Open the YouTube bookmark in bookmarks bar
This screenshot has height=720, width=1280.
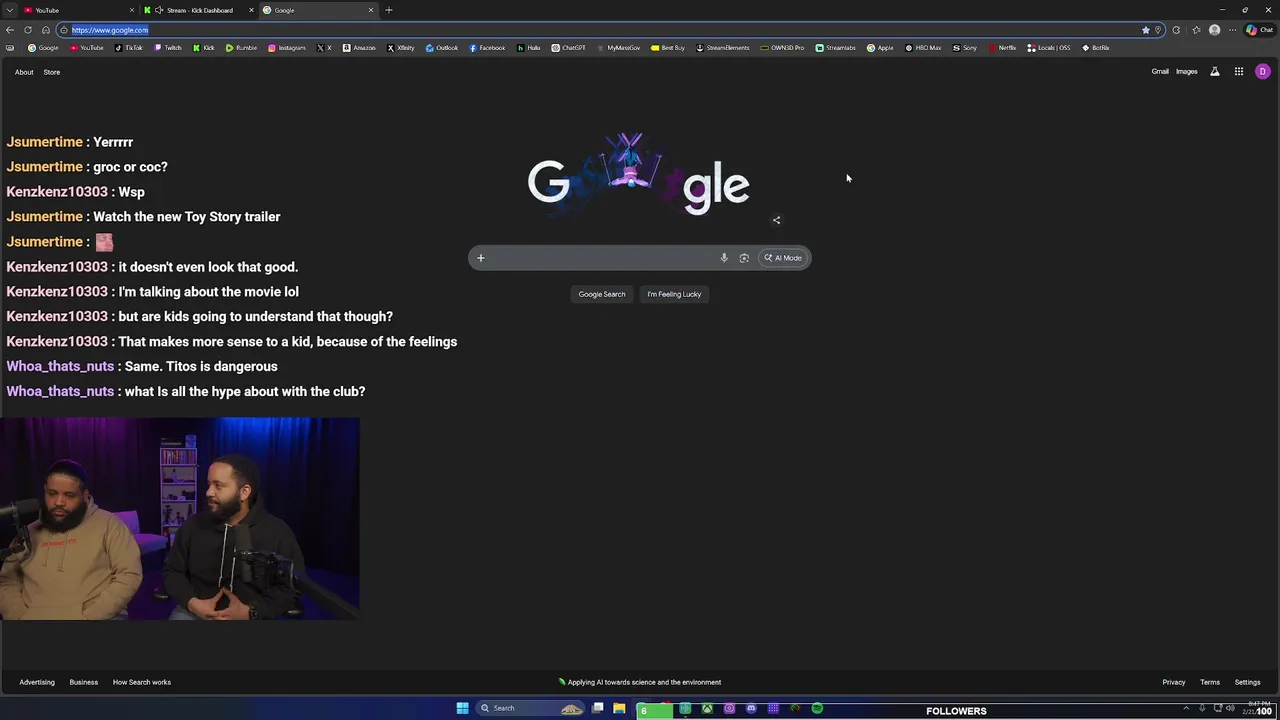tap(87, 48)
